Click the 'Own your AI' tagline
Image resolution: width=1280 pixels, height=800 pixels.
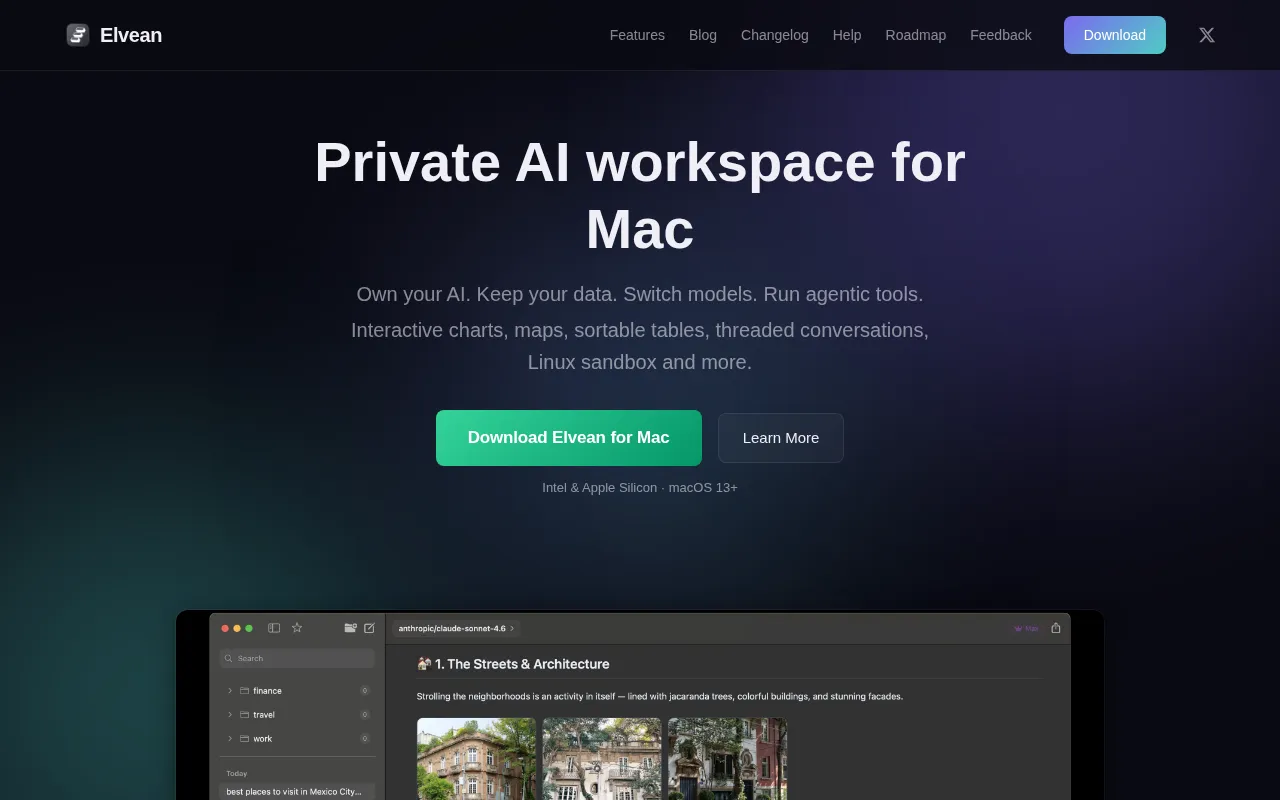point(640,294)
